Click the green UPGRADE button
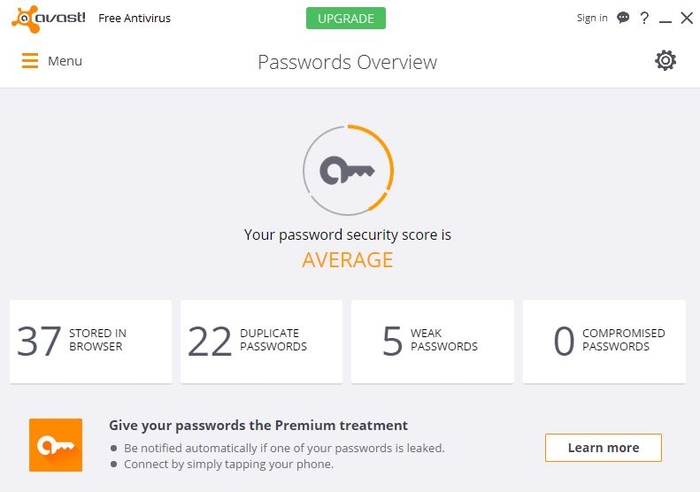This screenshot has width=700, height=492. pos(346,18)
